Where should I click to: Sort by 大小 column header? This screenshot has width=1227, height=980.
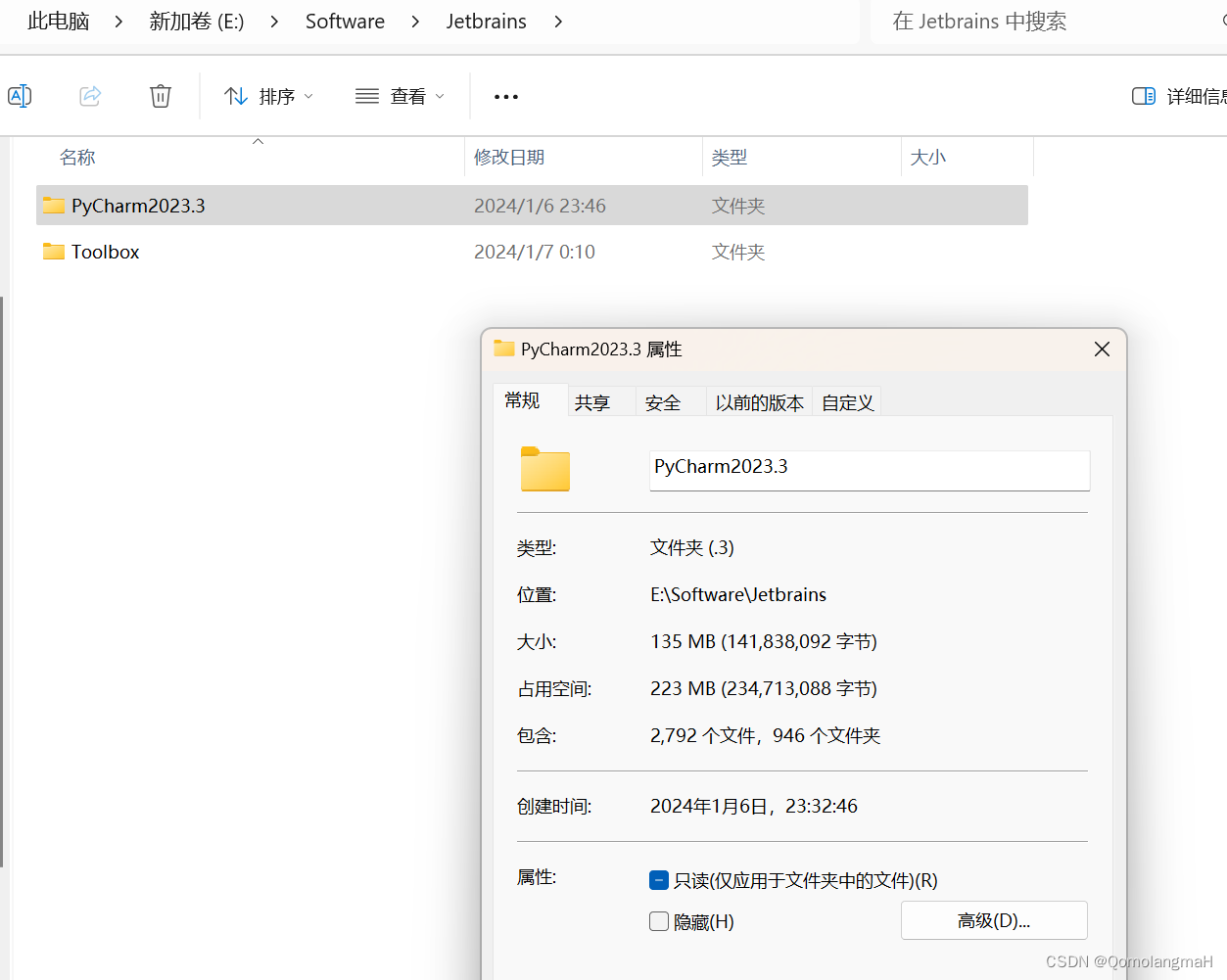[928, 158]
